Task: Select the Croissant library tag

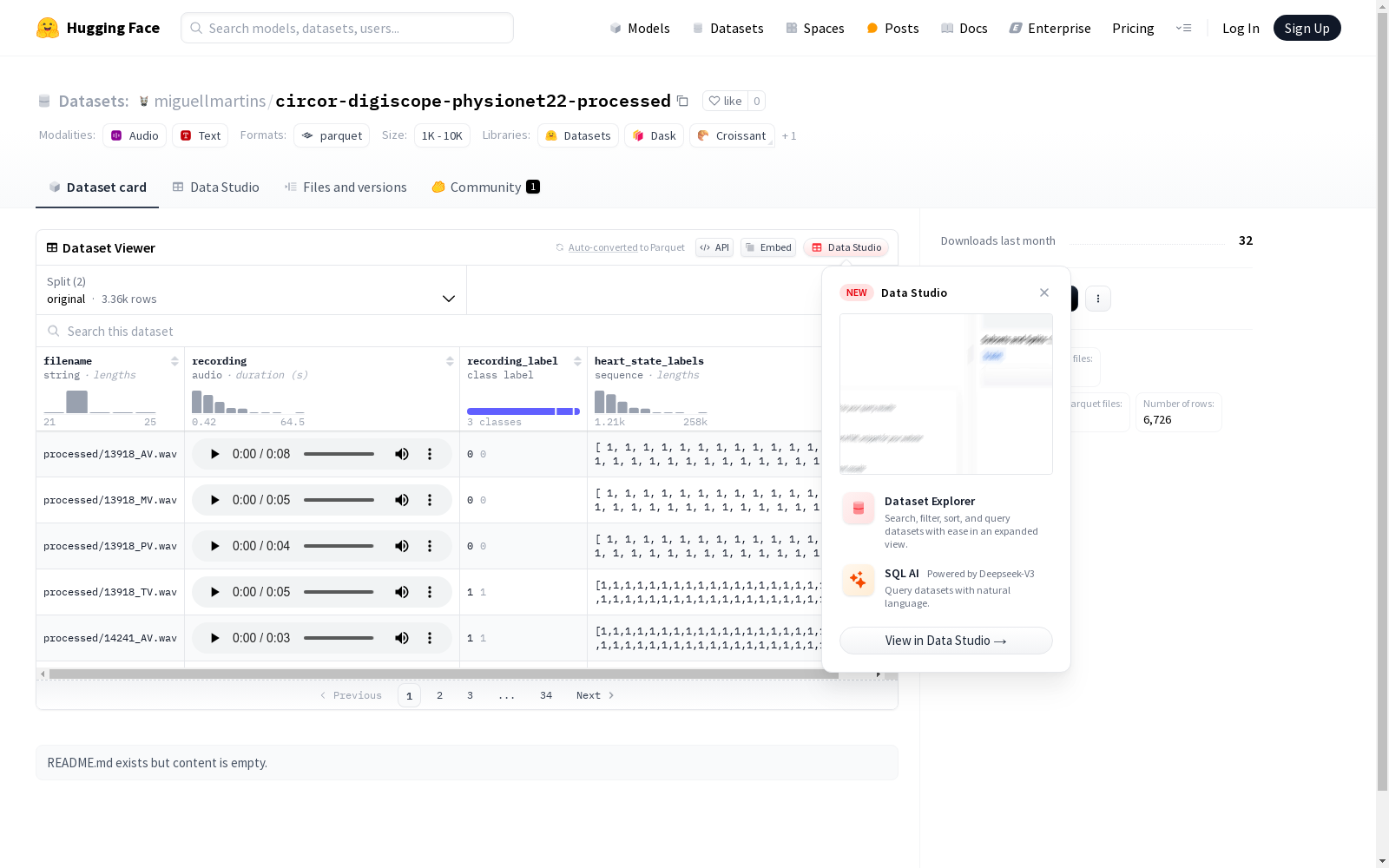Action: tap(732, 135)
